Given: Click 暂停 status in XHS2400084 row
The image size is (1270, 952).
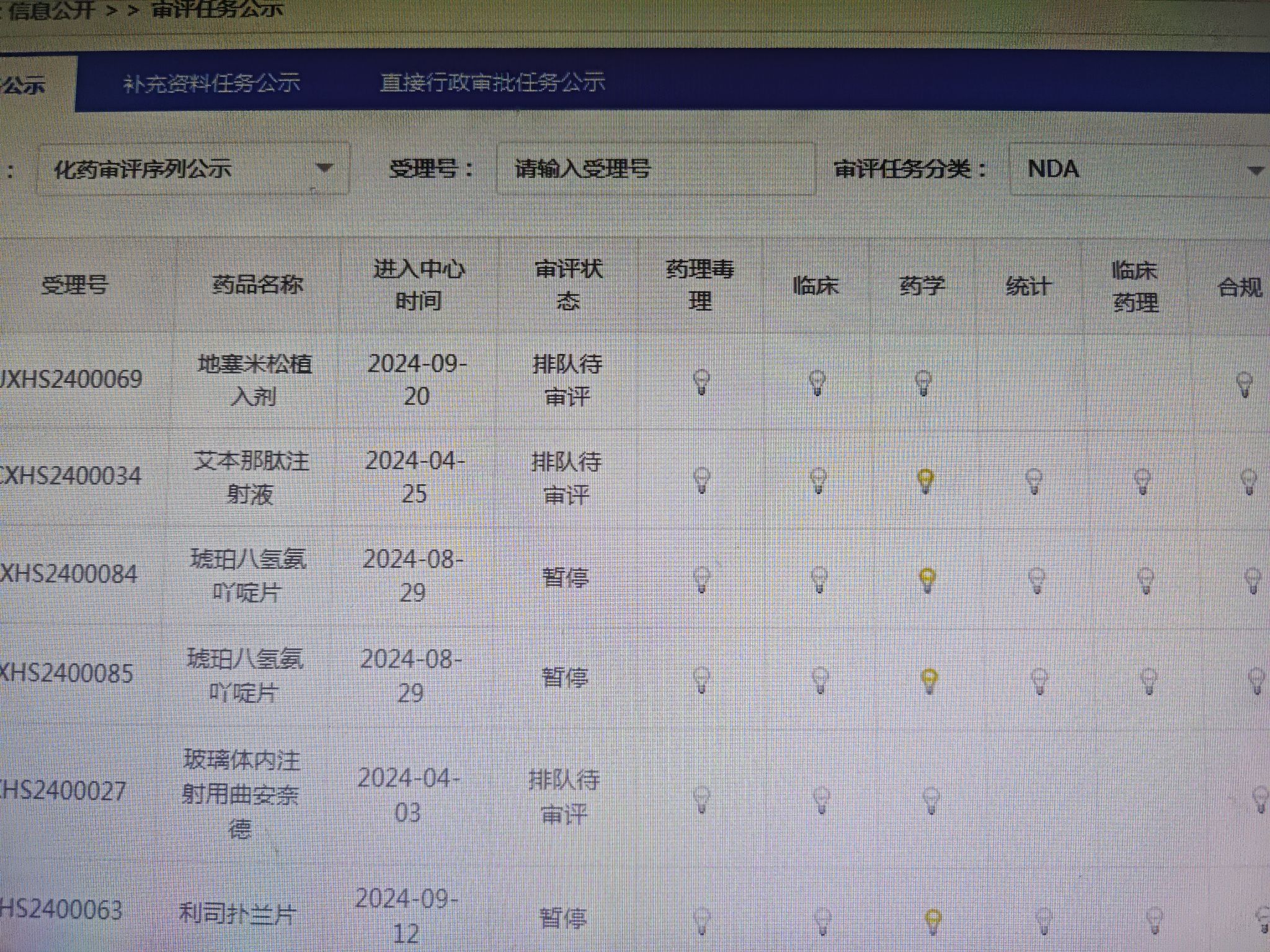Looking at the screenshot, I should [x=565, y=577].
